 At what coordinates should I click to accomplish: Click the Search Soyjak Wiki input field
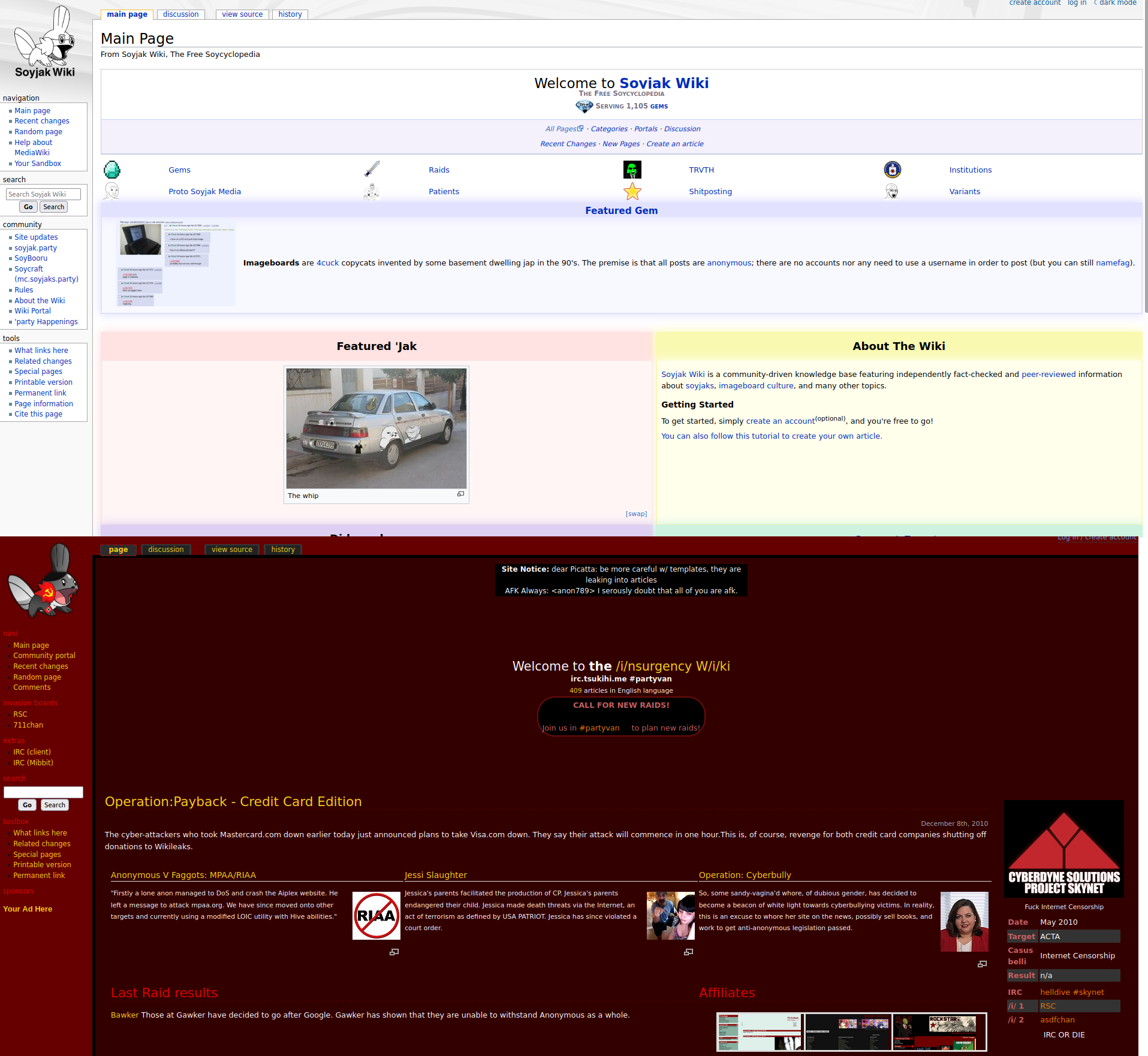click(43, 194)
